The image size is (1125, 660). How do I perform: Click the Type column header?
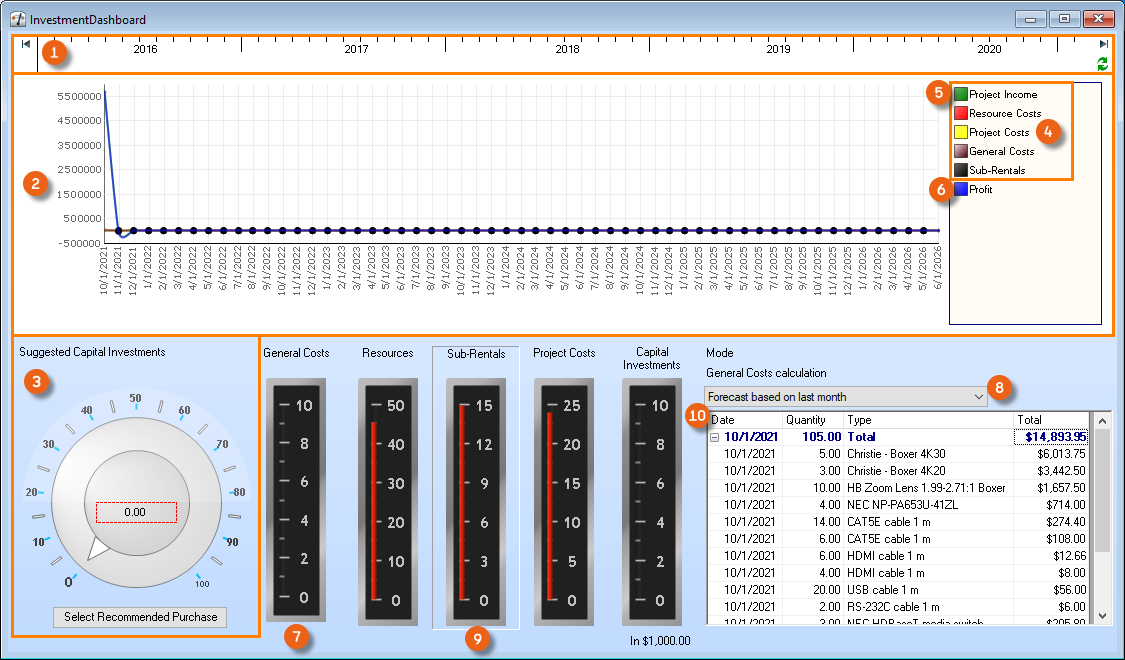[x=928, y=420]
